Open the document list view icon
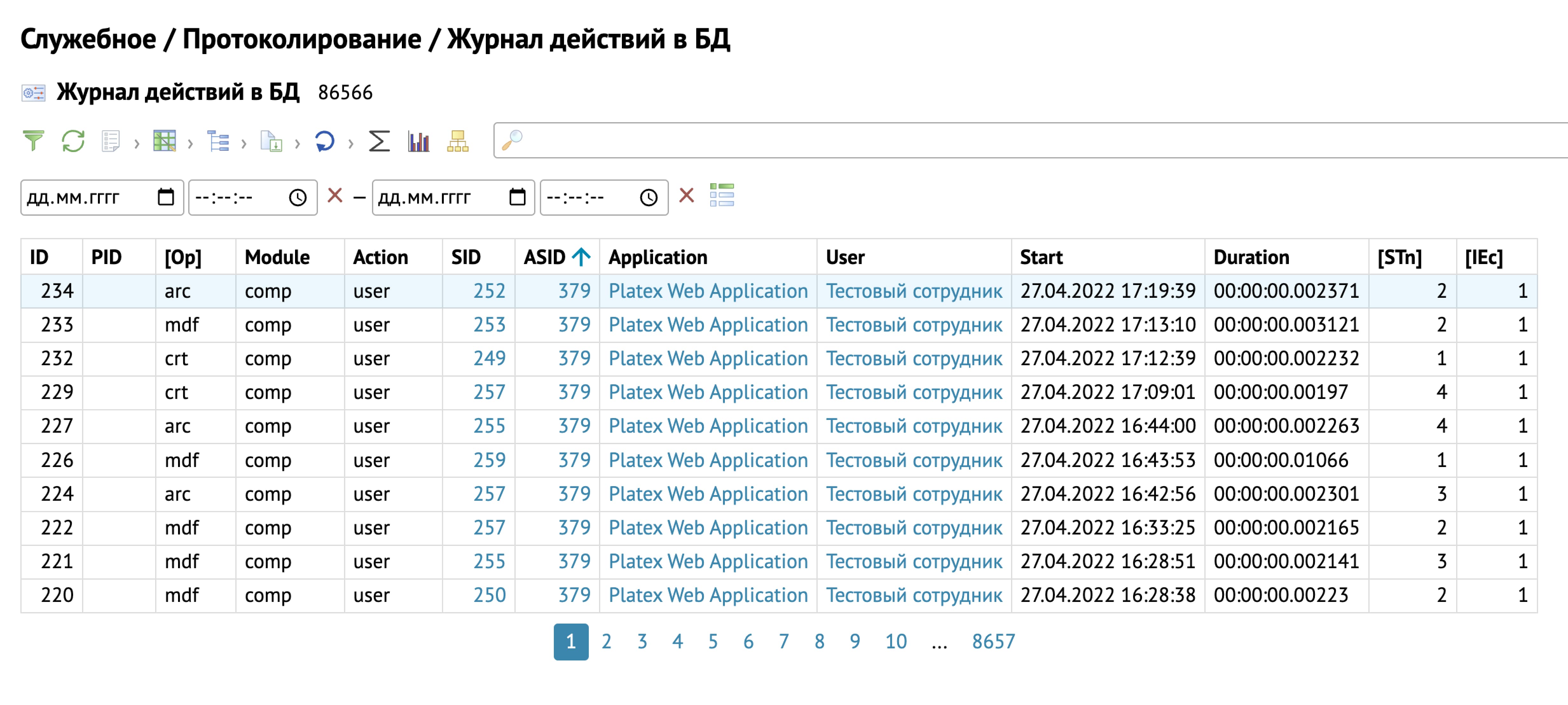 [110, 141]
